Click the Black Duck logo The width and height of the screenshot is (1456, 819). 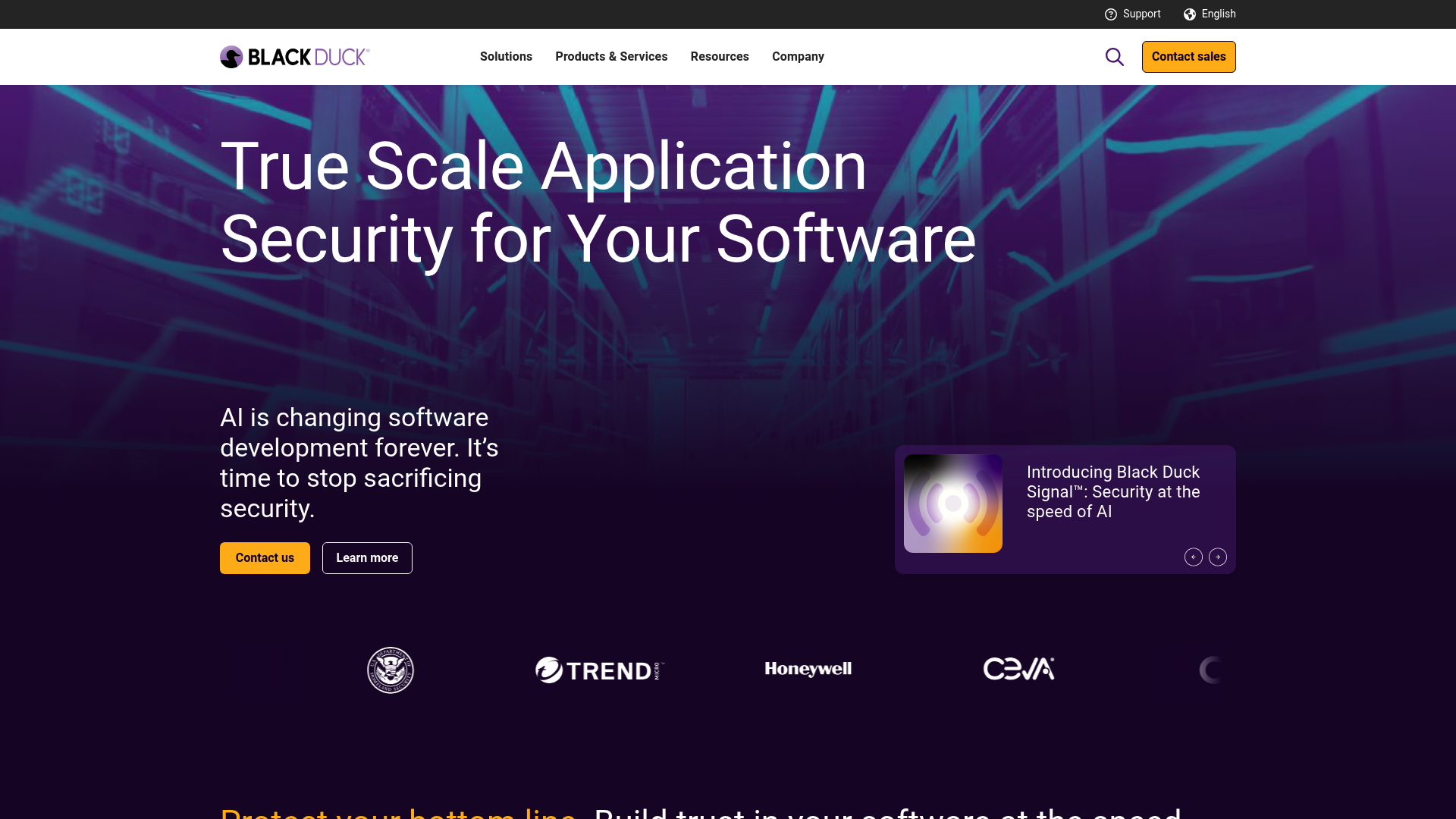click(294, 57)
